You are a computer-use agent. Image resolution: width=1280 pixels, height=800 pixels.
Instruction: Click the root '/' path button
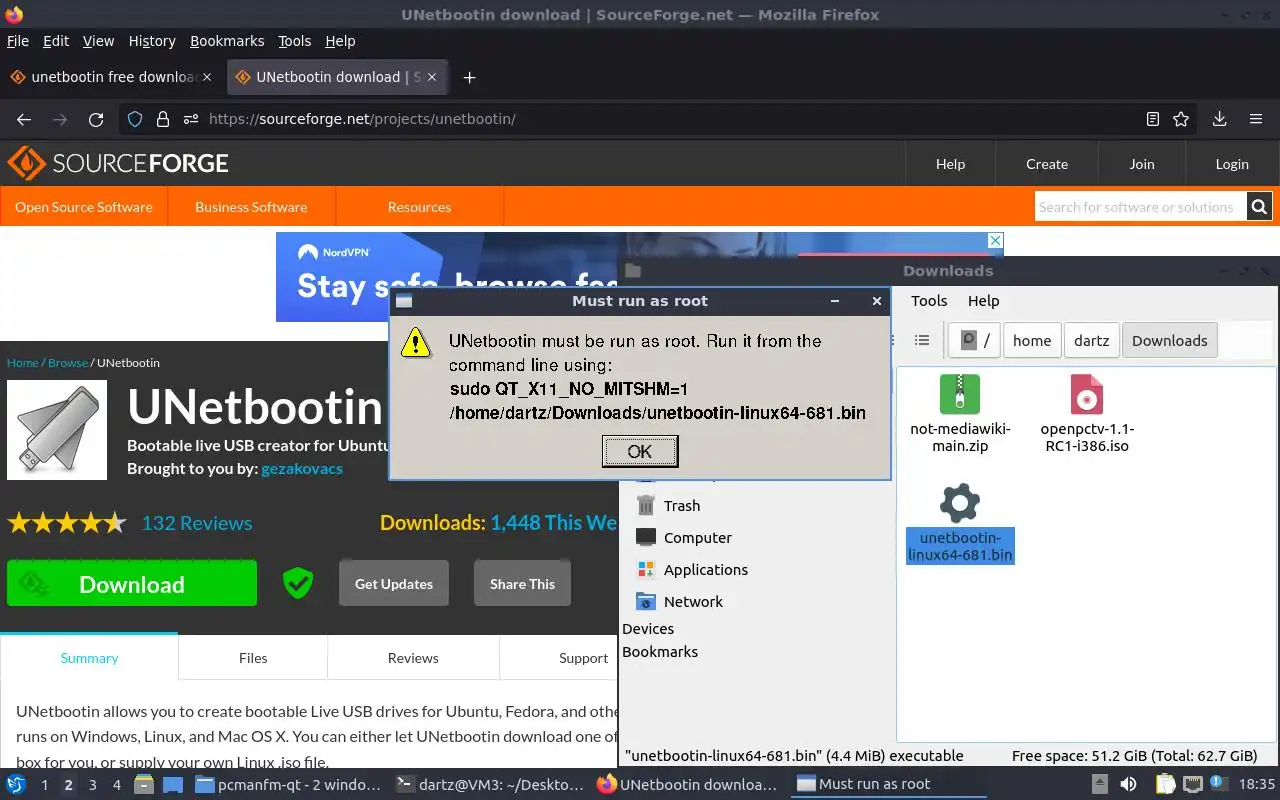975,340
